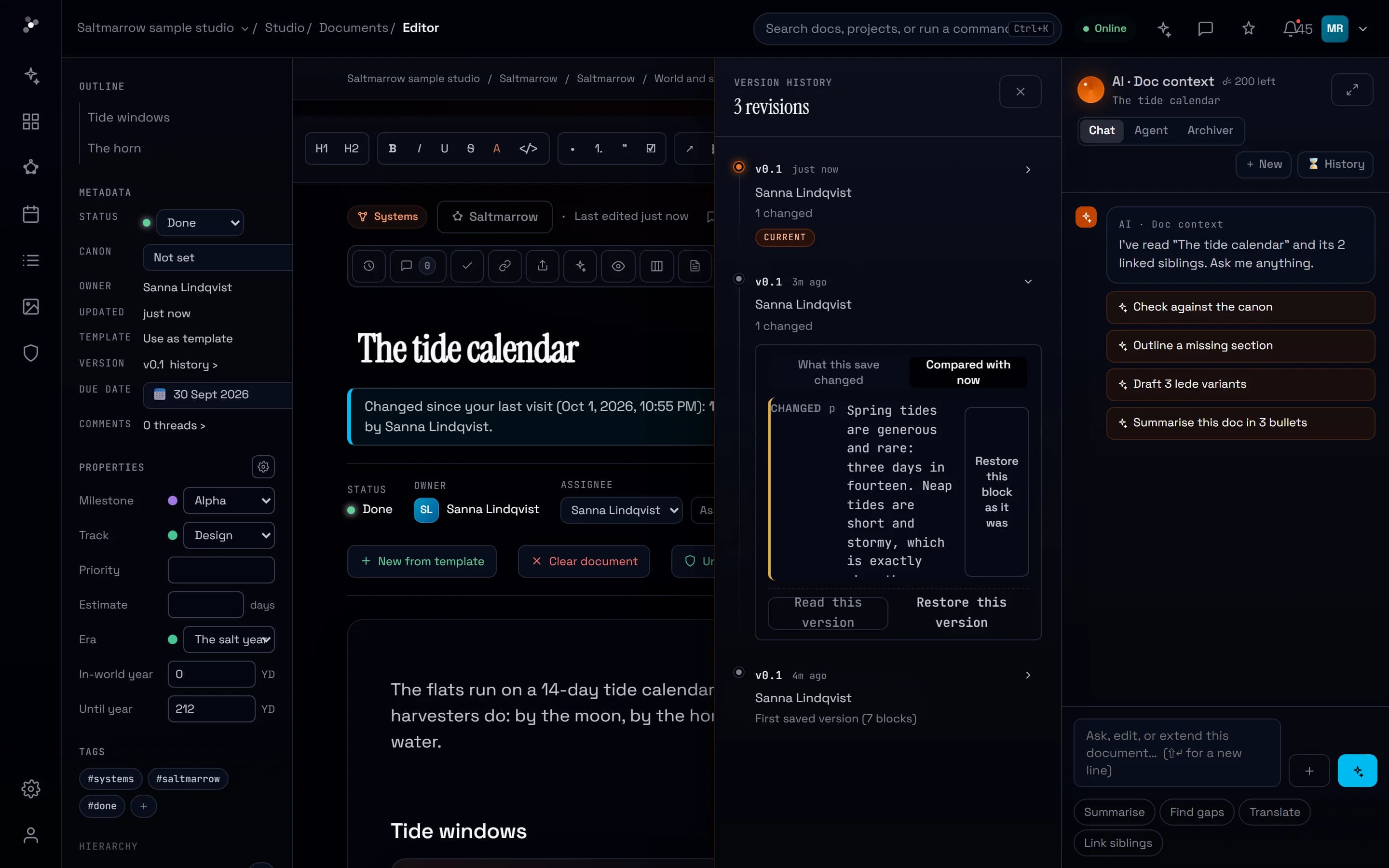1389x868 pixels.
Task: Click the columns layout icon in document toolbar
Action: click(656, 266)
